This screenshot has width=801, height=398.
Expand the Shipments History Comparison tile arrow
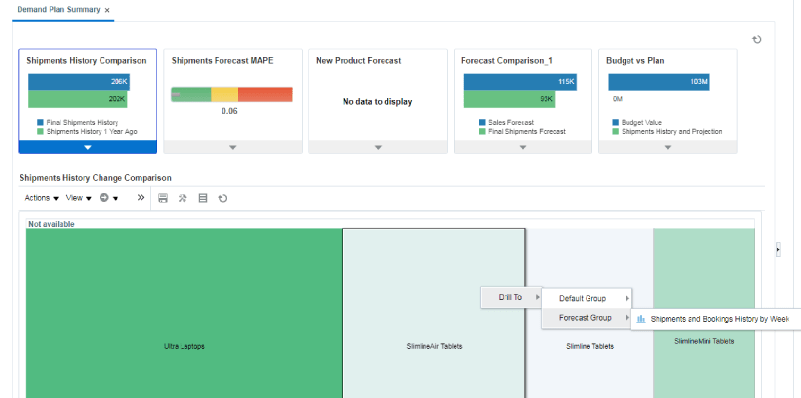[x=87, y=147]
